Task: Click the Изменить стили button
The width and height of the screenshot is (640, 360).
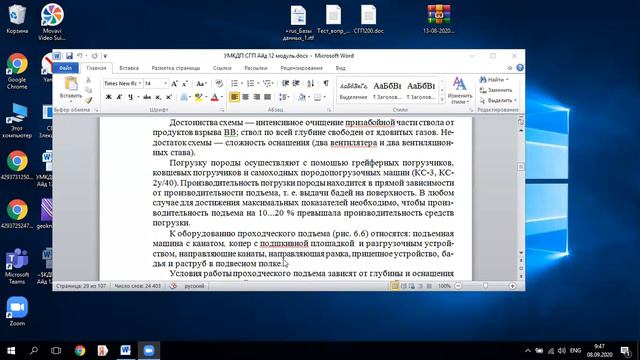Action: (x=460, y=90)
